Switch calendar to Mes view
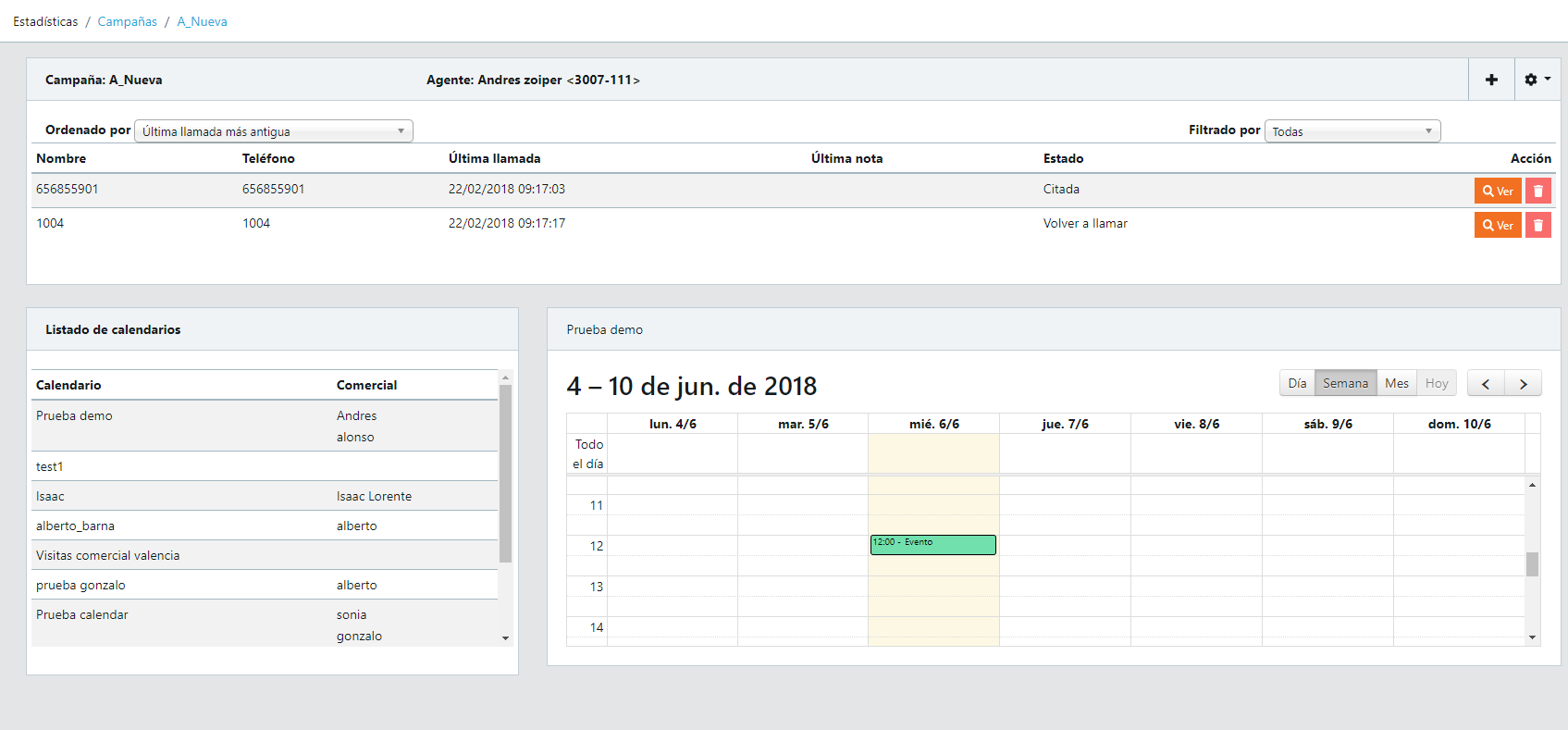The image size is (1568, 730). 1396,383
